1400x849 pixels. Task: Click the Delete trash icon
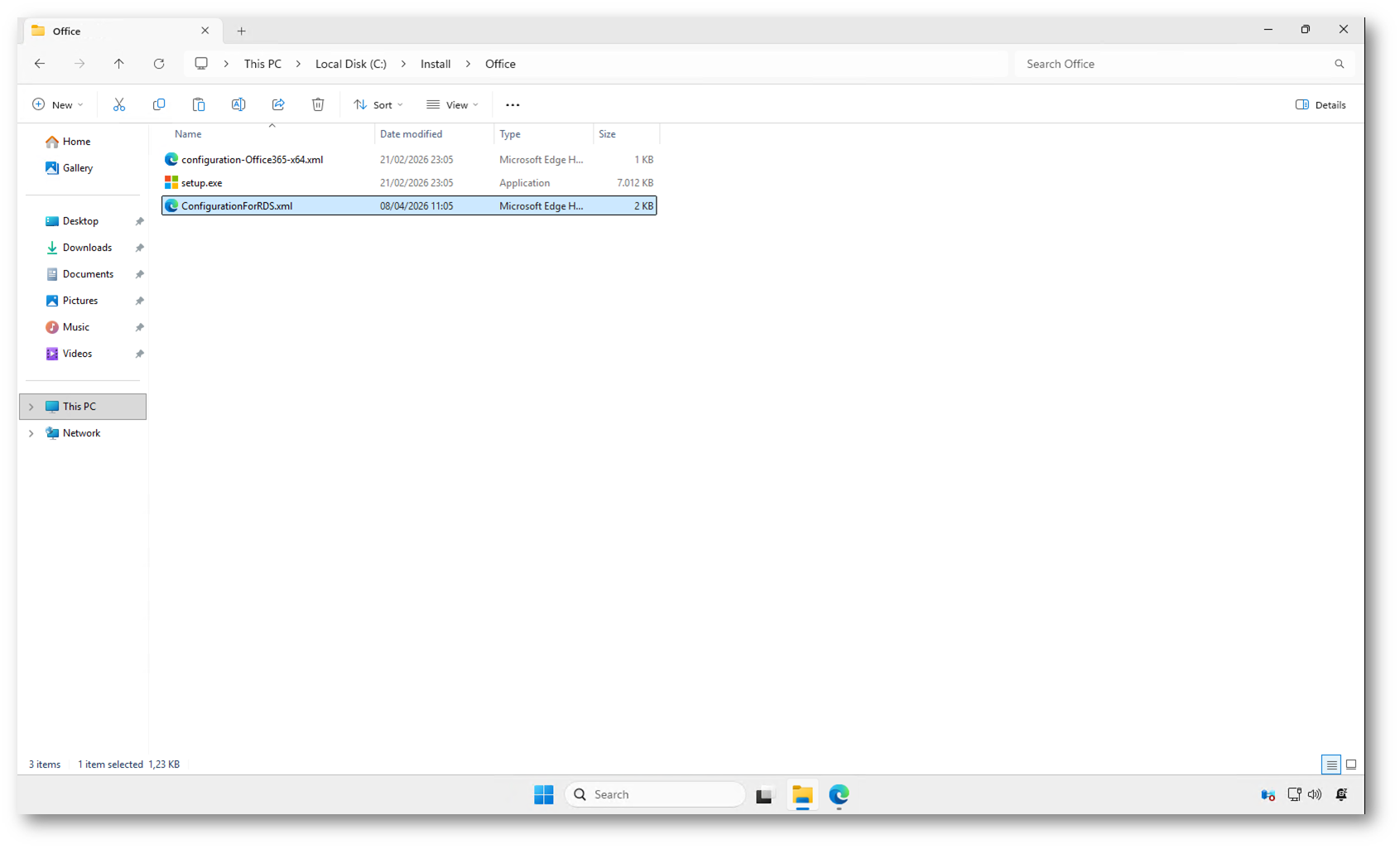pyautogui.click(x=318, y=104)
